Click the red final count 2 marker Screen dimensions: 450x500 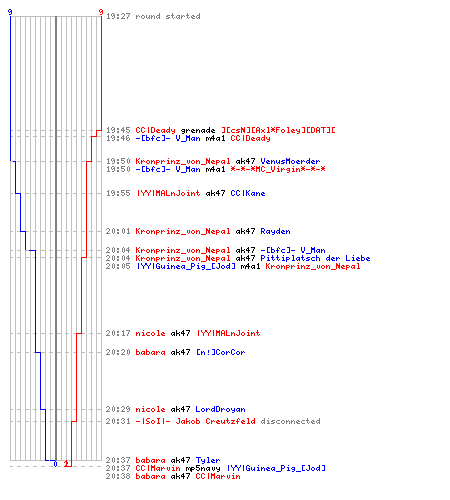point(66,464)
